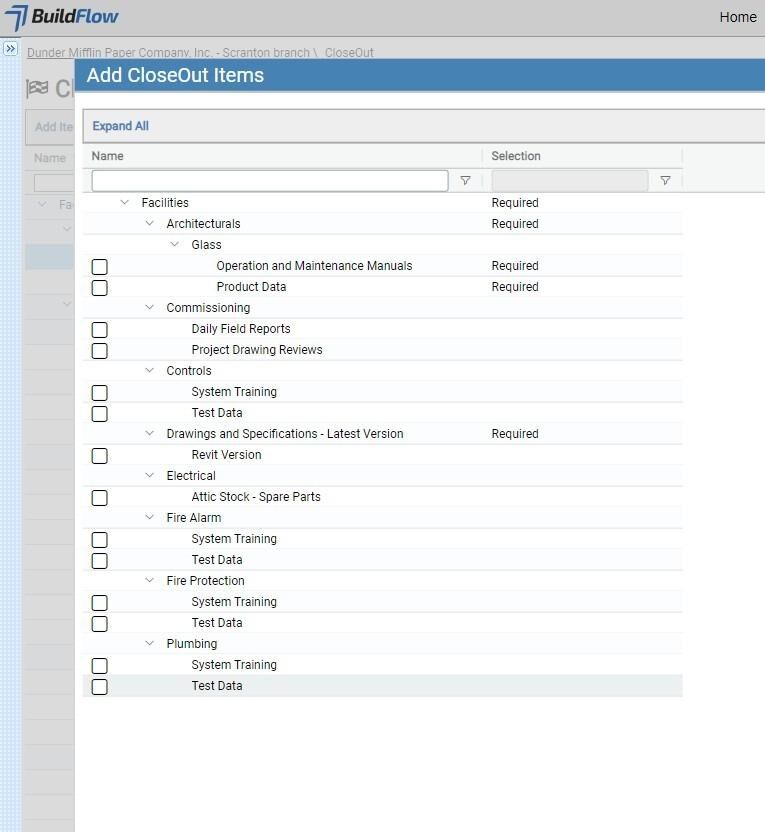Open the Selection column filter icon
765x832 pixels.
pos(665,181)
